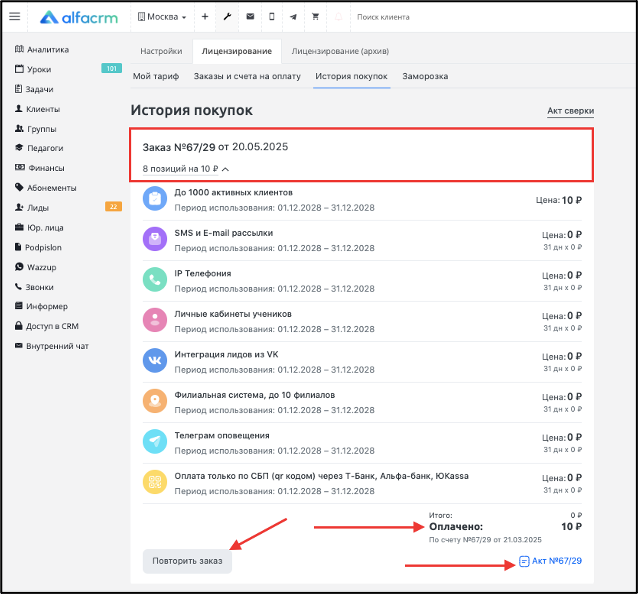Open Звонки sidebar section
This screenshot has width=639, height=595.
34,287
